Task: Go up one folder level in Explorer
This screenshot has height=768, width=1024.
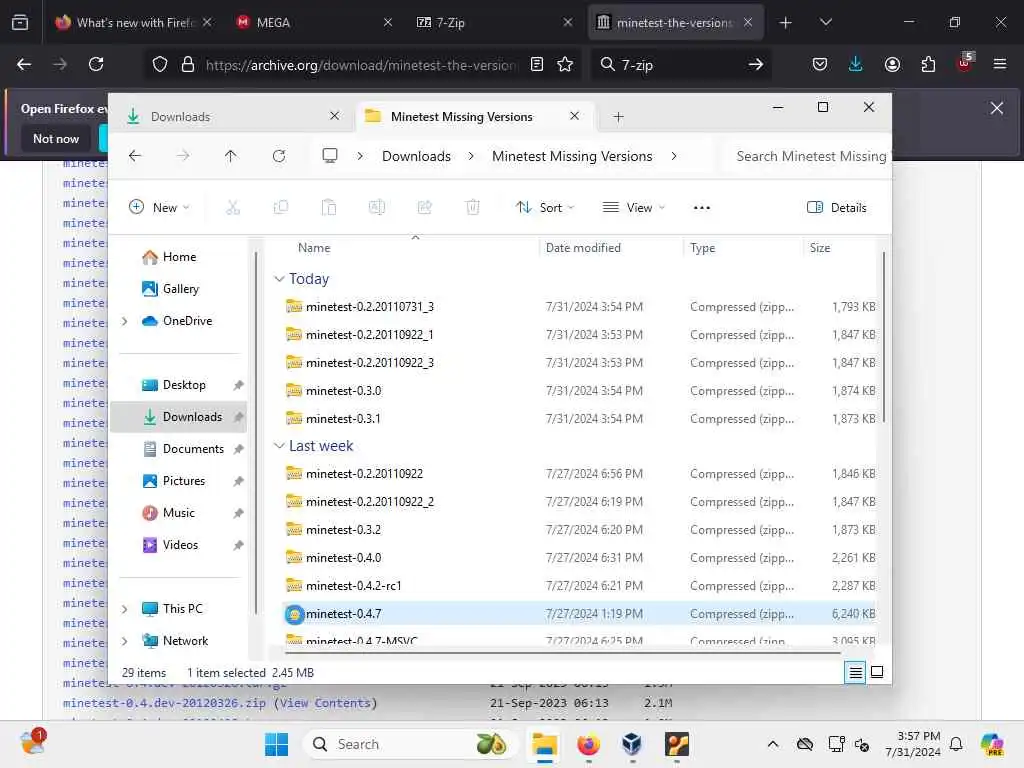Action: pyautogui.click(x=231, y=156)
